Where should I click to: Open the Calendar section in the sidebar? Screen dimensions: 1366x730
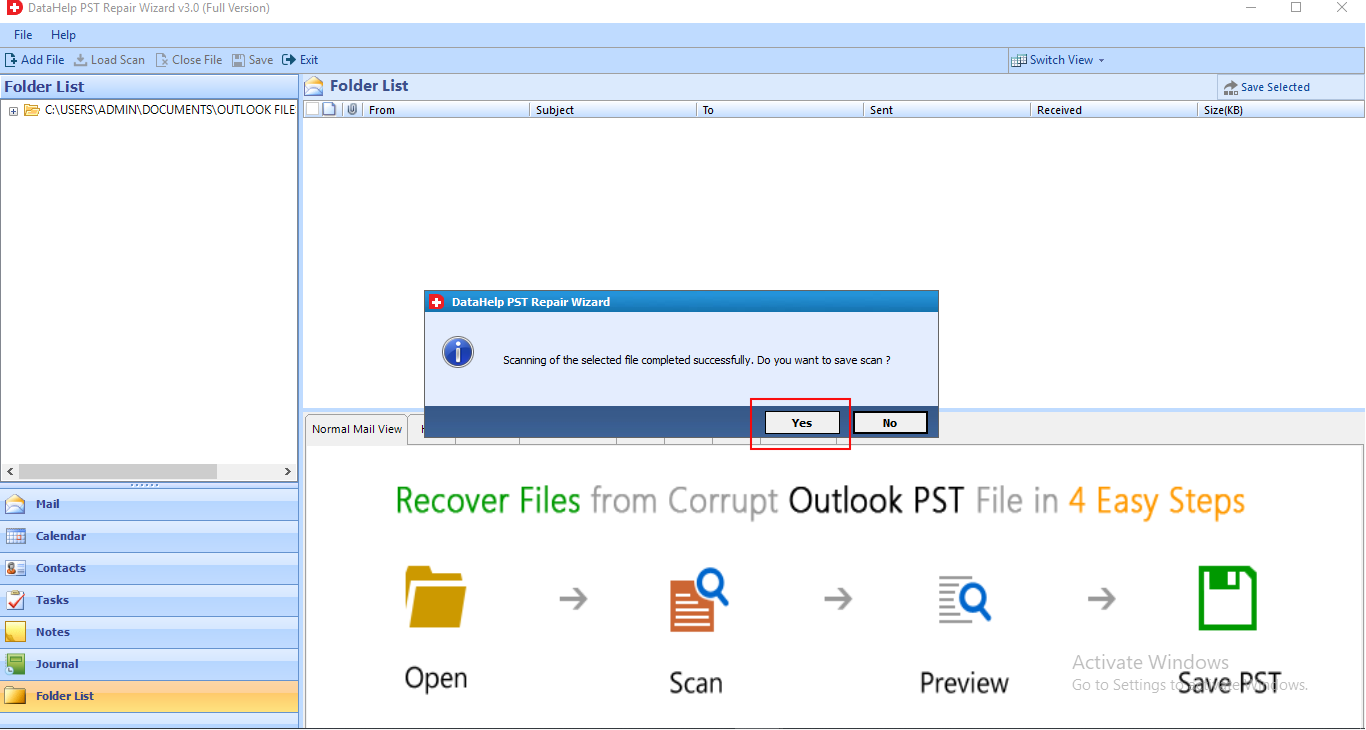149,536
